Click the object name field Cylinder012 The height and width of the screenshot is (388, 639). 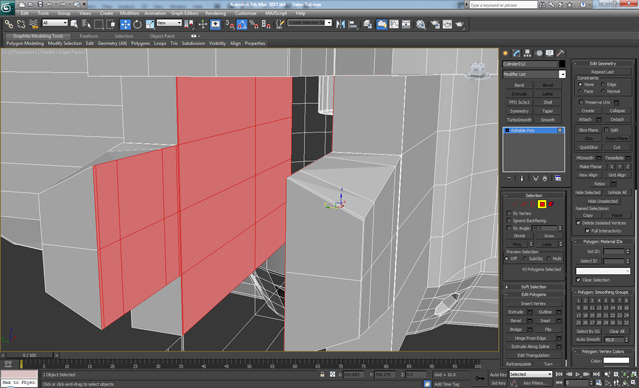(529, 64)
